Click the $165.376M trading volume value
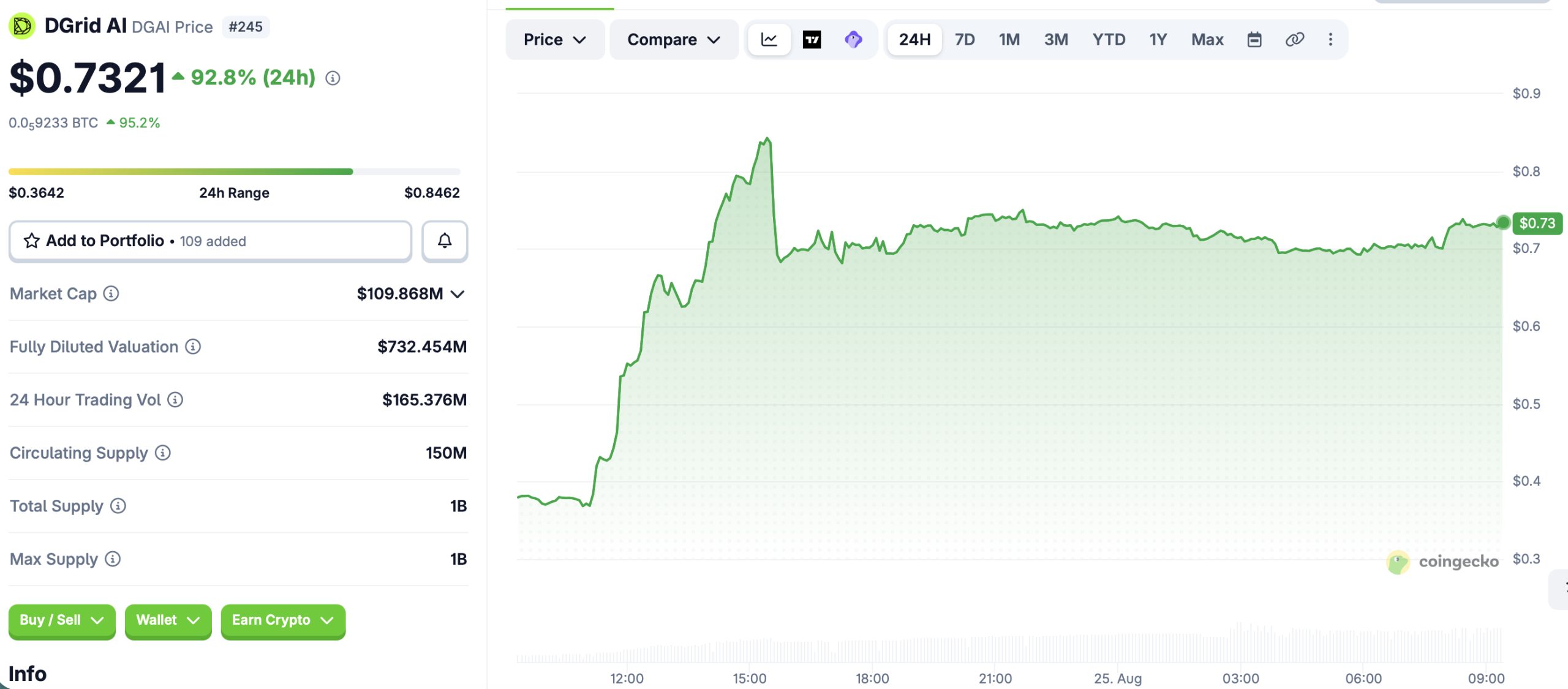This screenshot has width=1568, height=689. pyautogui.click(x=424, y=400)
